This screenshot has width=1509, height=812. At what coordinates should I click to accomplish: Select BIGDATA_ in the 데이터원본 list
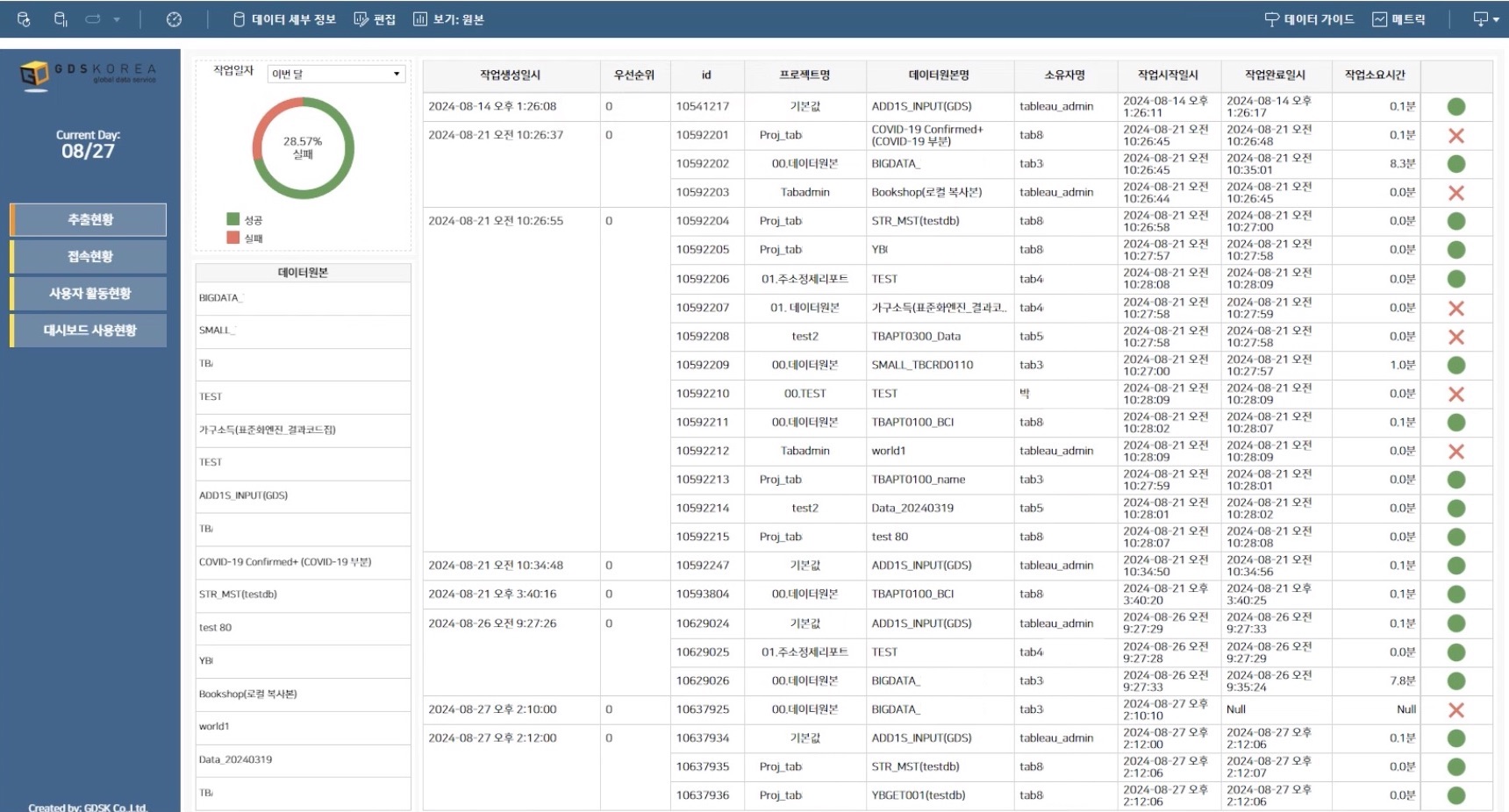point(303,298)
